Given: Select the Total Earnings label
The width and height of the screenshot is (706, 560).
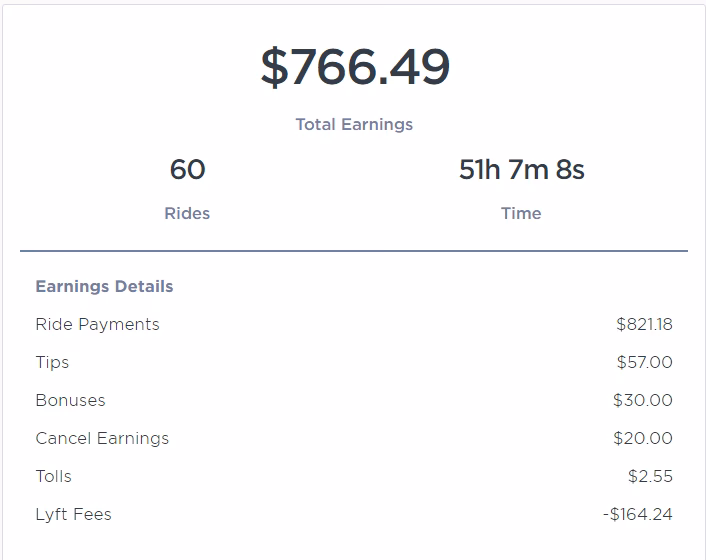Looking at the screenshot, I should click(354, 125).
